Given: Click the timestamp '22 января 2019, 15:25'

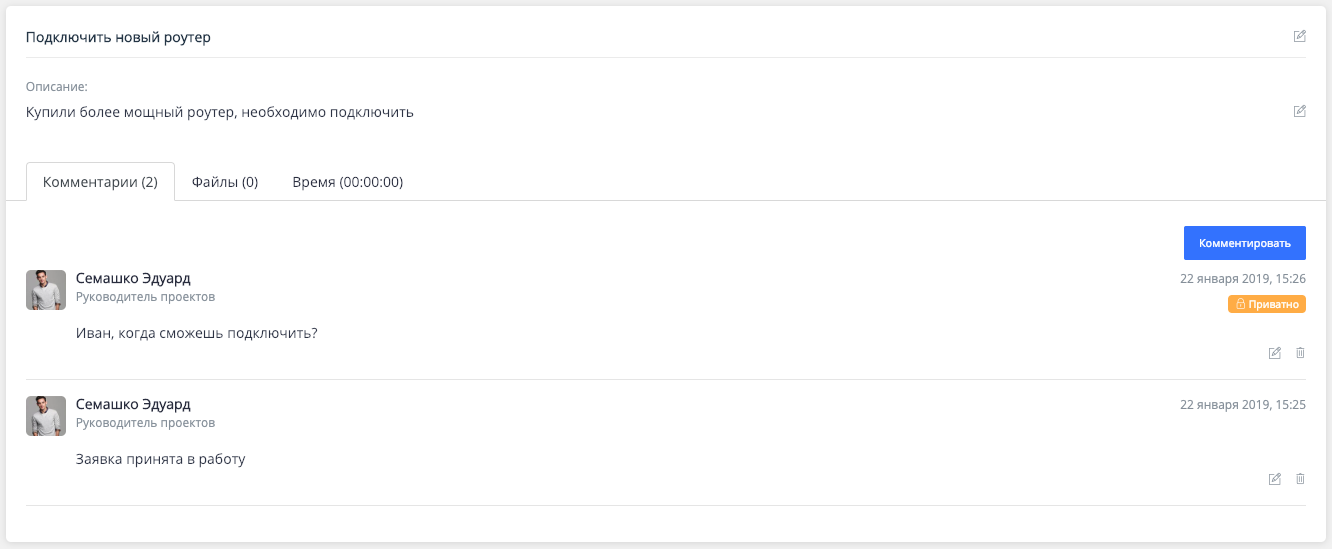Looking at the screenshot, I should [x=1242, y=405].
